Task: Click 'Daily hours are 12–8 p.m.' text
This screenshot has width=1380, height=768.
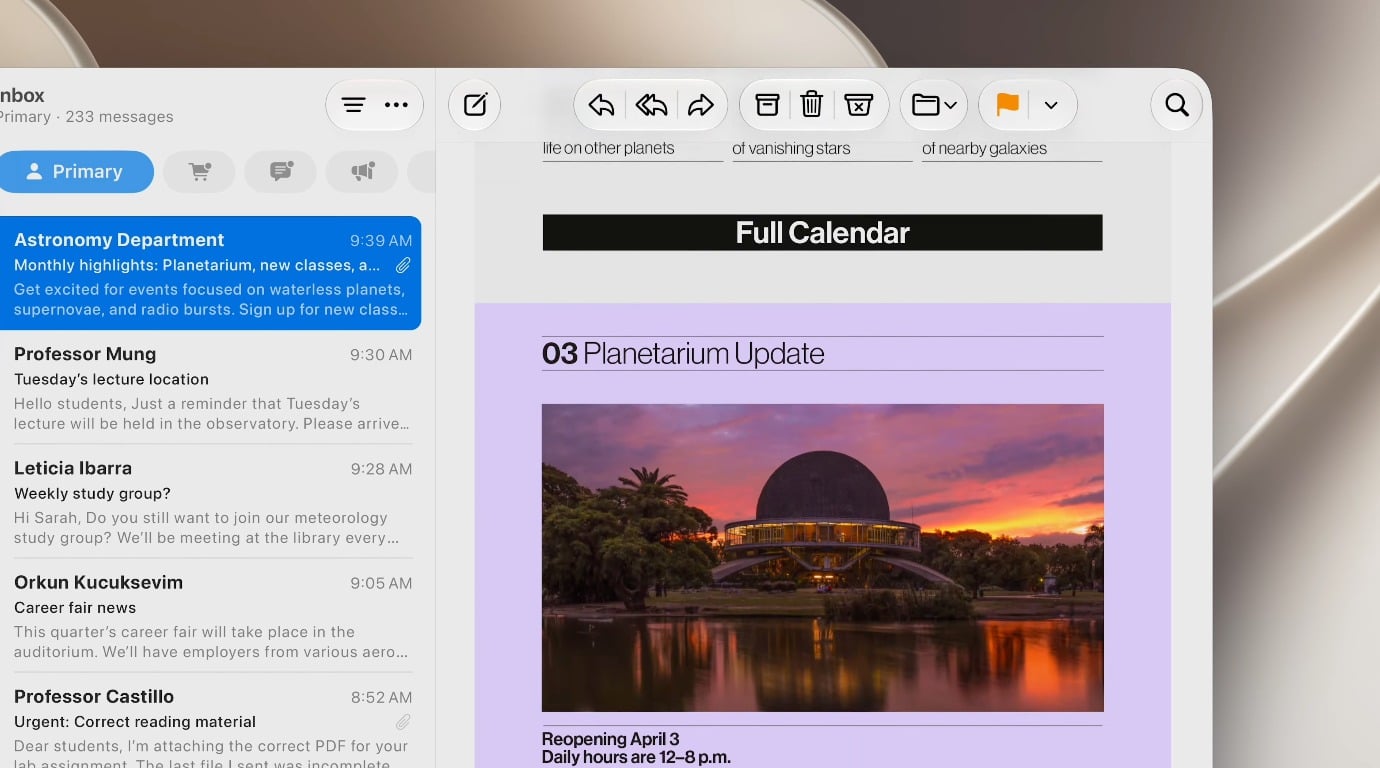Action: point(636,757)
